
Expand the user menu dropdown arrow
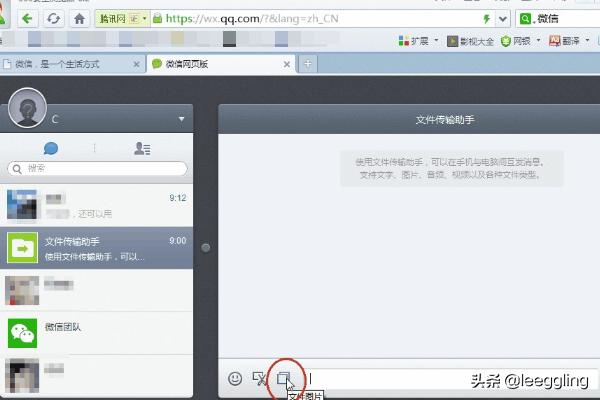pyautogui.click(x=181, y=119)
